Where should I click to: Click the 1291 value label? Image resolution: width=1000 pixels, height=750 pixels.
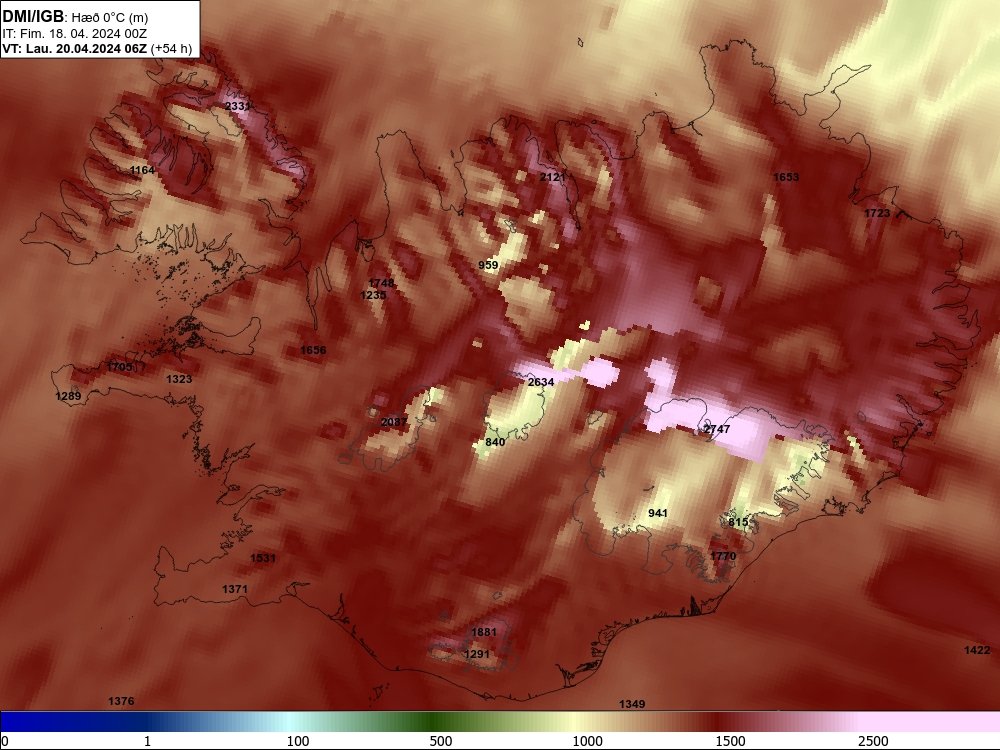click(x=476, y=654)
